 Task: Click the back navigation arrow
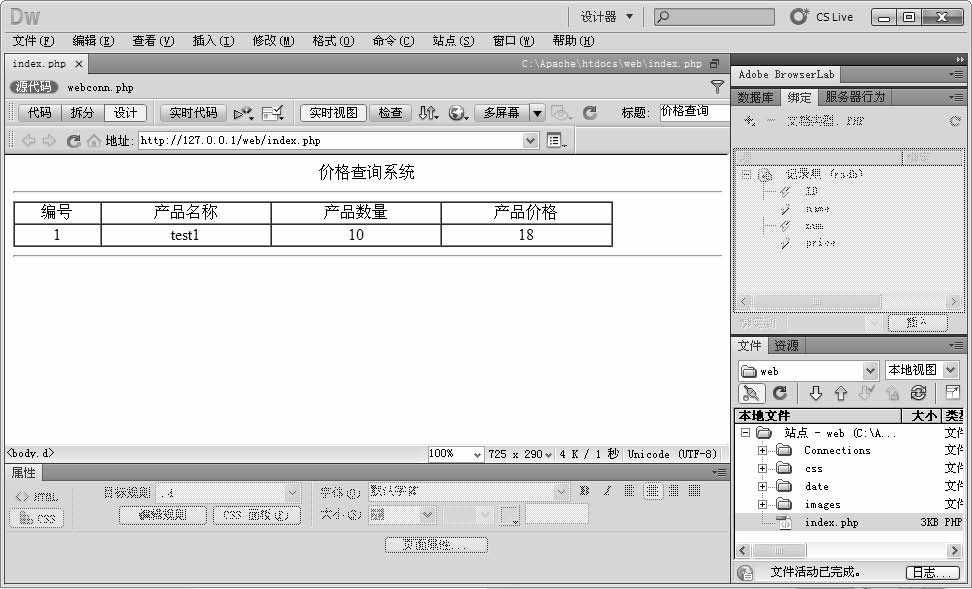tap(29, 141)
